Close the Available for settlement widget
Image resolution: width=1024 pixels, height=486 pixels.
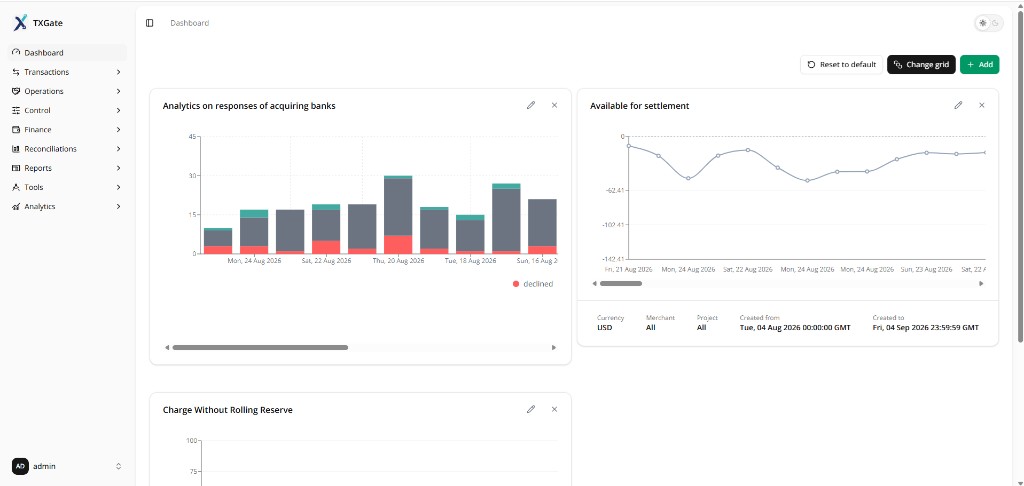pyautogui.click(x=982, y=105)
